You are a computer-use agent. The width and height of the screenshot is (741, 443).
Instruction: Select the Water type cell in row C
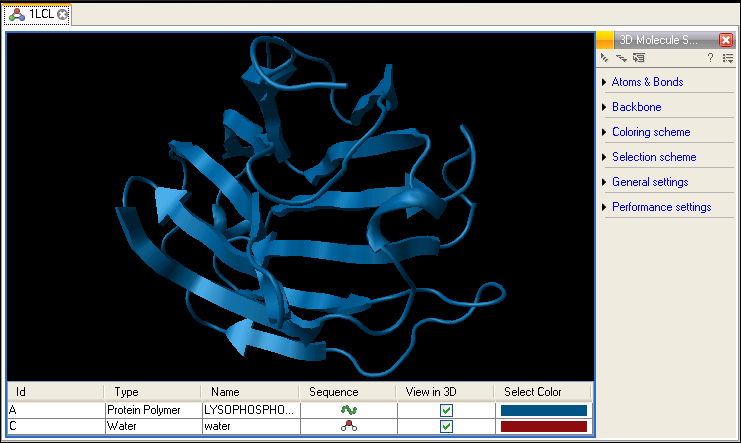pyautogui.click(x=153, y=426)
